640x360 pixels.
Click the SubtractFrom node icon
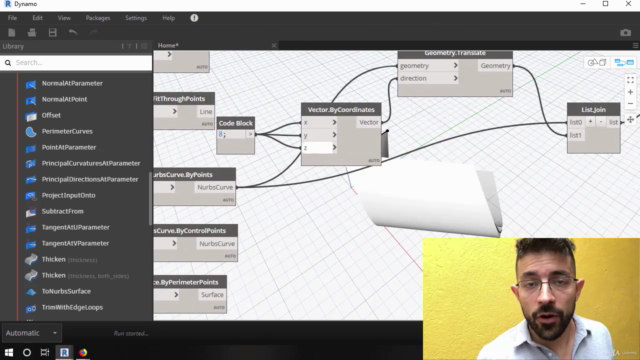pos(31,212)
